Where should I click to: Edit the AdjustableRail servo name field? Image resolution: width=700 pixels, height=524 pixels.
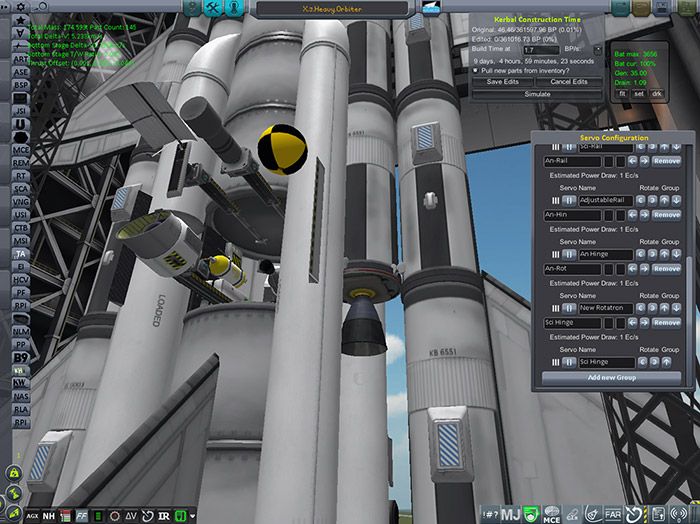pos(606,200)
